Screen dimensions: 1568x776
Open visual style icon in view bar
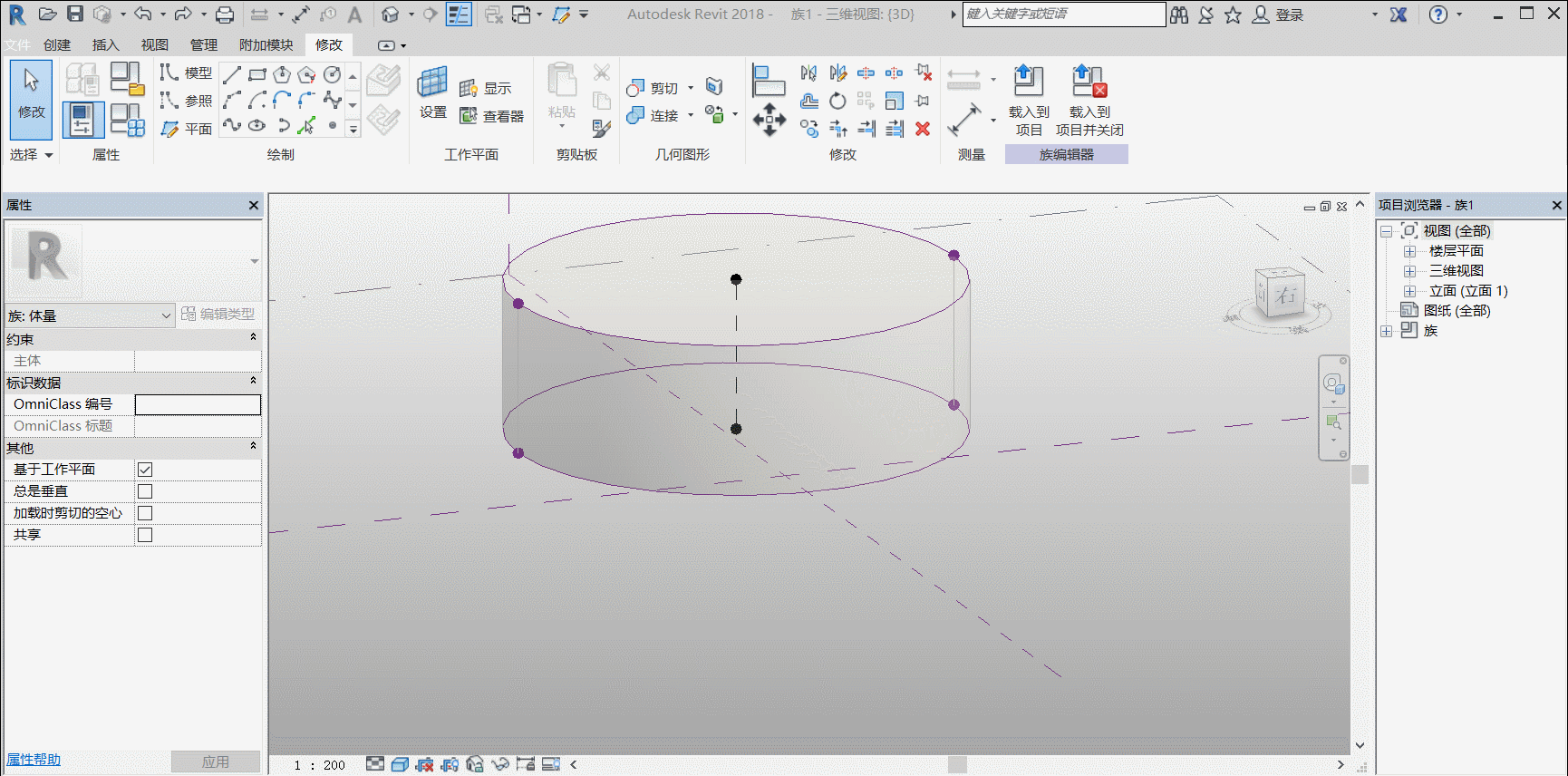pos(400,764)
